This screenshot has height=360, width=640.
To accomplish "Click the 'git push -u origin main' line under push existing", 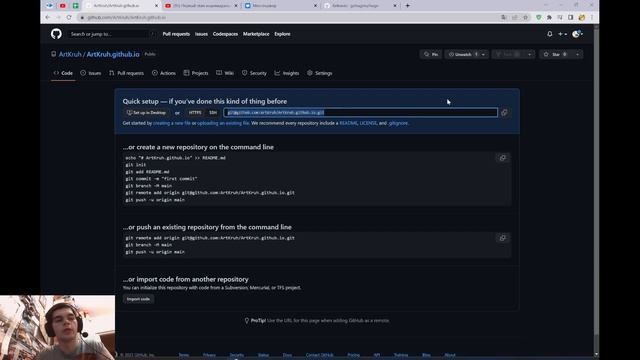I will [155, 252].
